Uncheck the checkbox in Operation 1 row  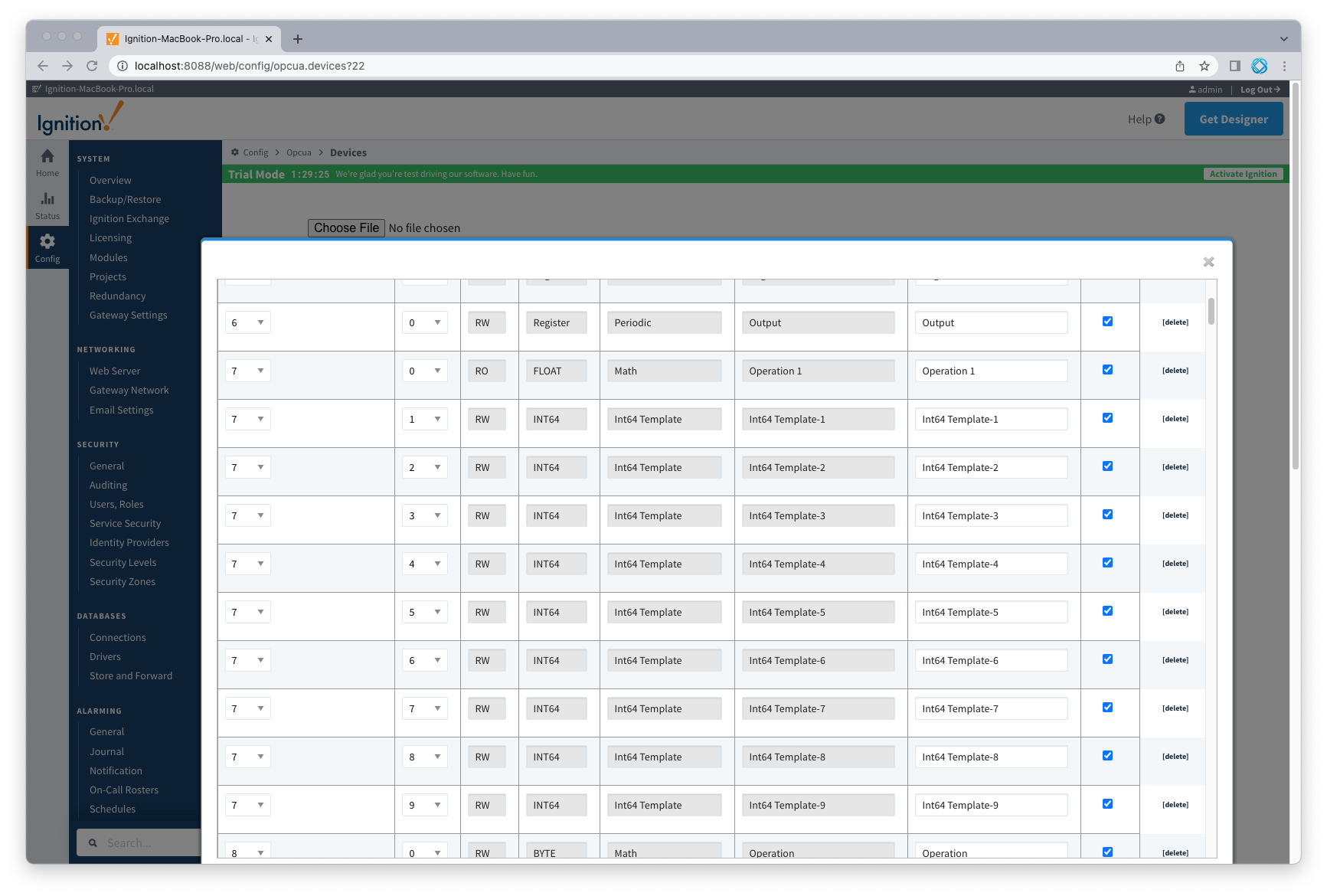(x=1107, y=370)
